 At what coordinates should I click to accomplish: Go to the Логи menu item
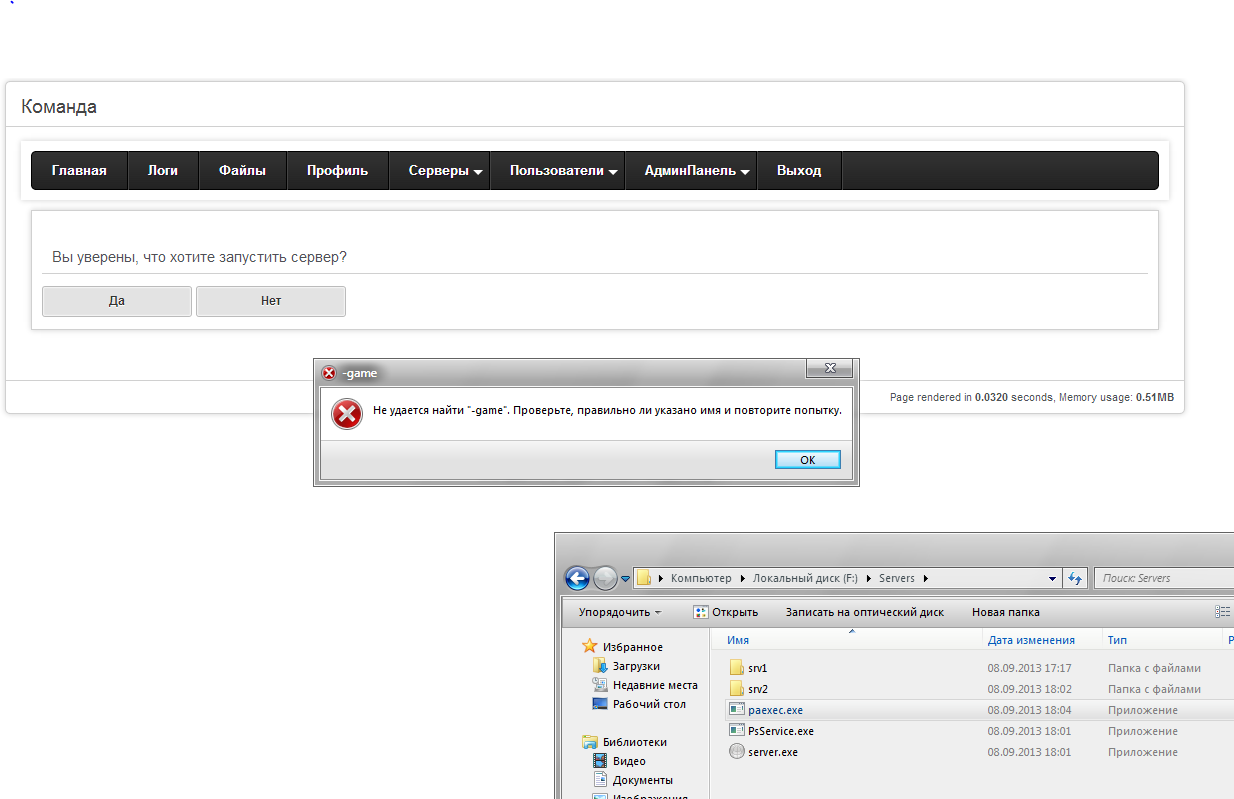point(163,171)
